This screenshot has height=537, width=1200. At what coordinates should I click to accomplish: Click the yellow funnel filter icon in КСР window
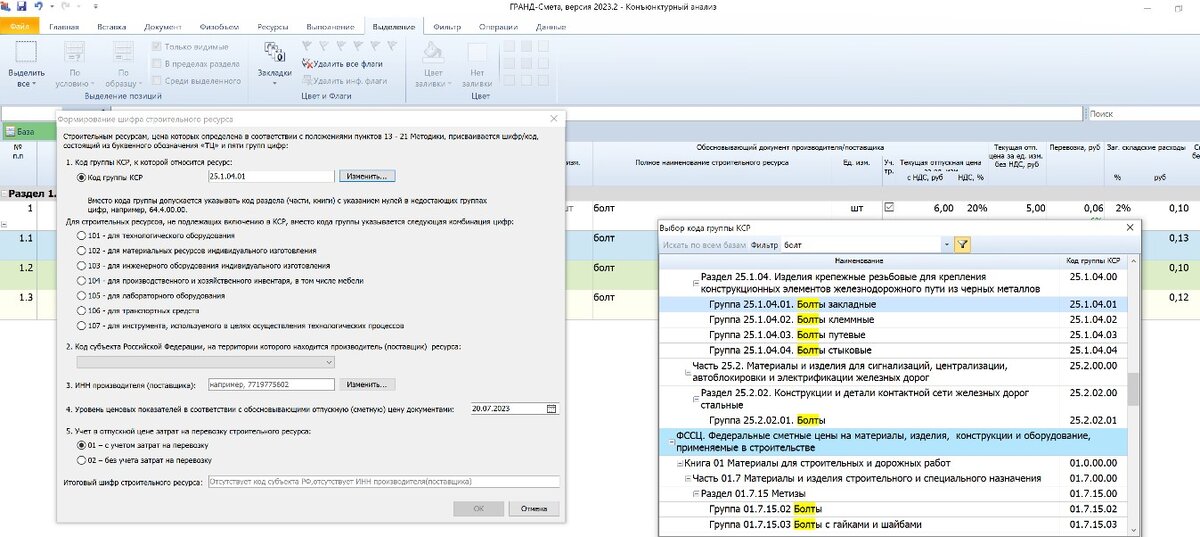(962, 244)
